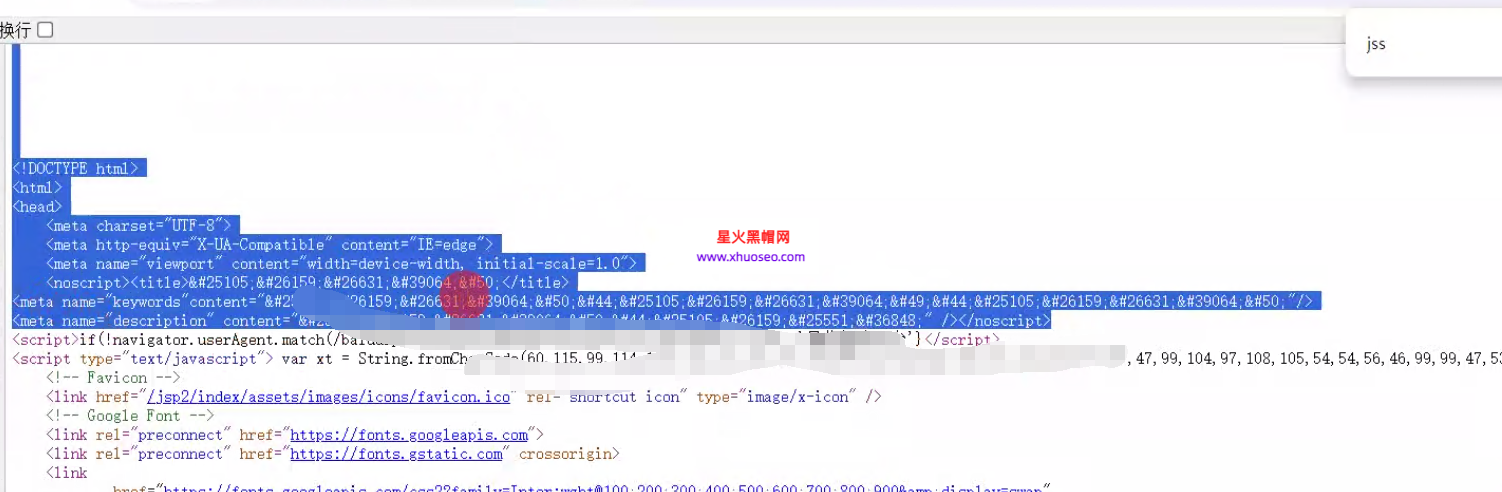Open the fonts.gstatic.com preconnect link

point(396,454)
